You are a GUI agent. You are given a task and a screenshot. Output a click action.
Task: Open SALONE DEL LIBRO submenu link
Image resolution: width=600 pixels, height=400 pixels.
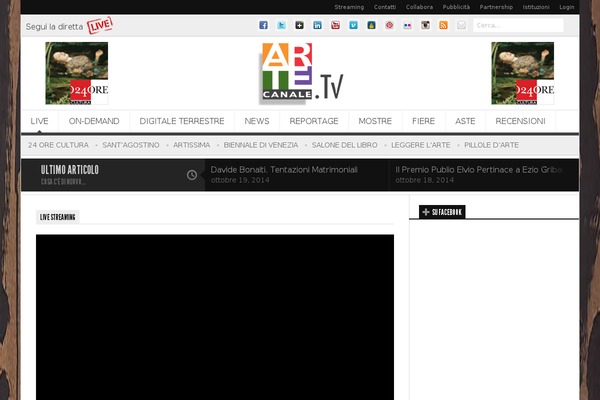(x=344, y=145)
